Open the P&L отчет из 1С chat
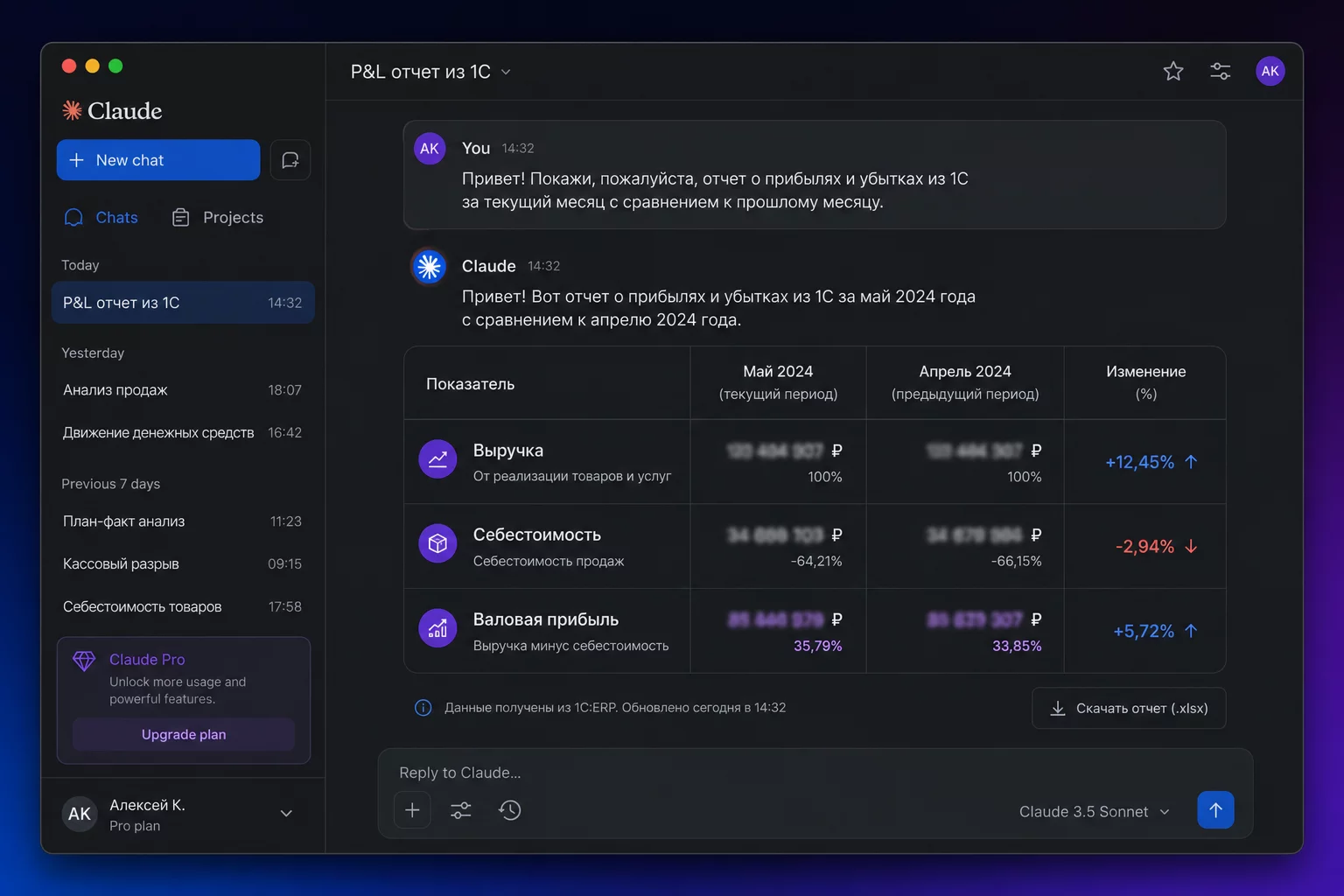Viewport: 1344px width, 896px height. point(183,303)
